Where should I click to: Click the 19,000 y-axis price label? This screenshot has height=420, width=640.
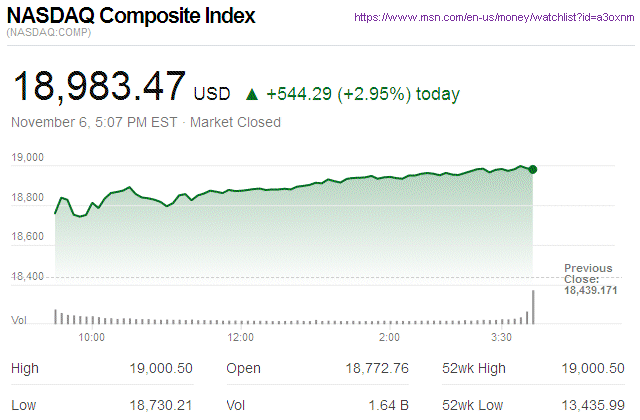click(x=29, y=158)
